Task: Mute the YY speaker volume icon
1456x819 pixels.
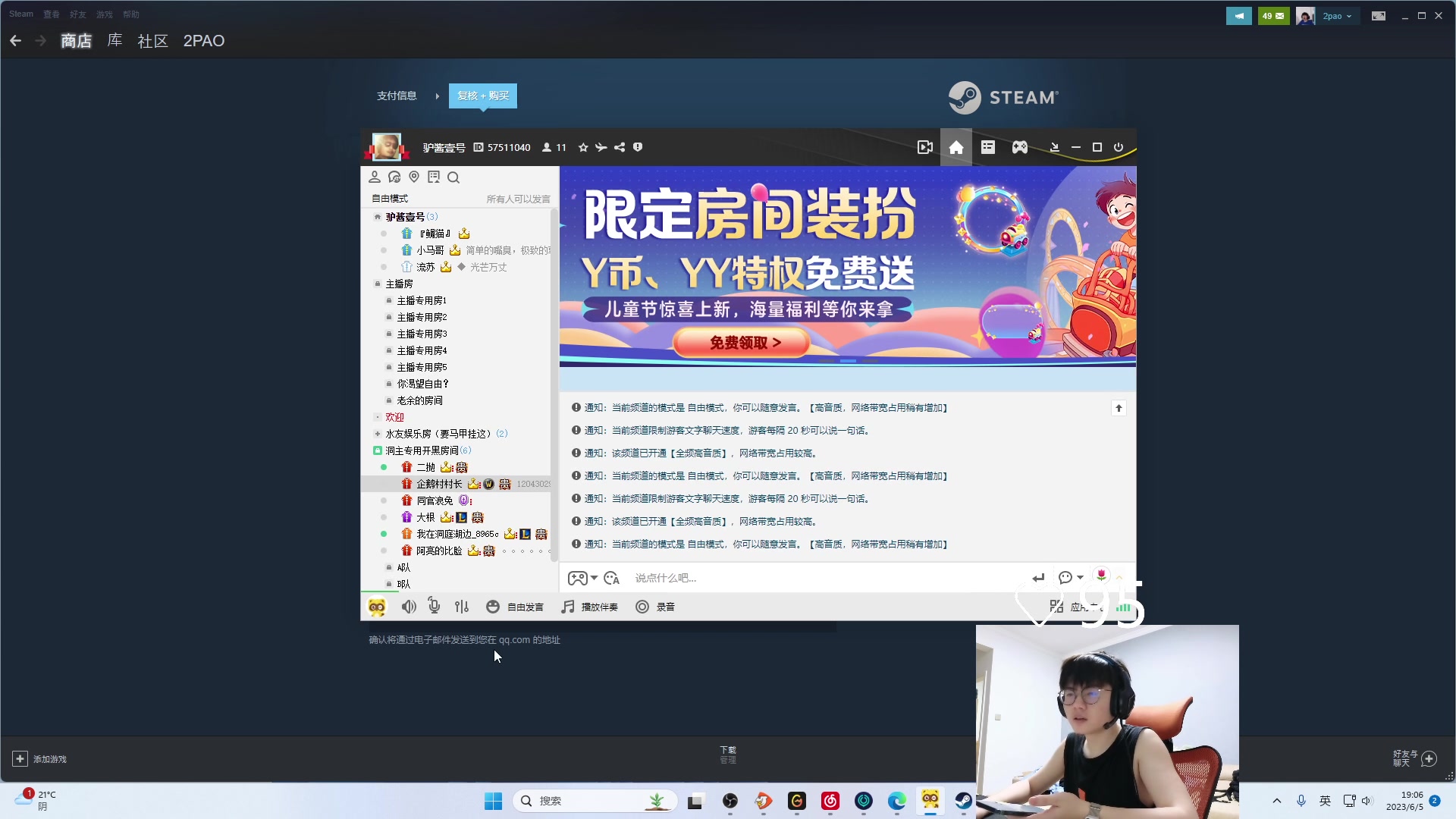Action: tap(409, 607)
